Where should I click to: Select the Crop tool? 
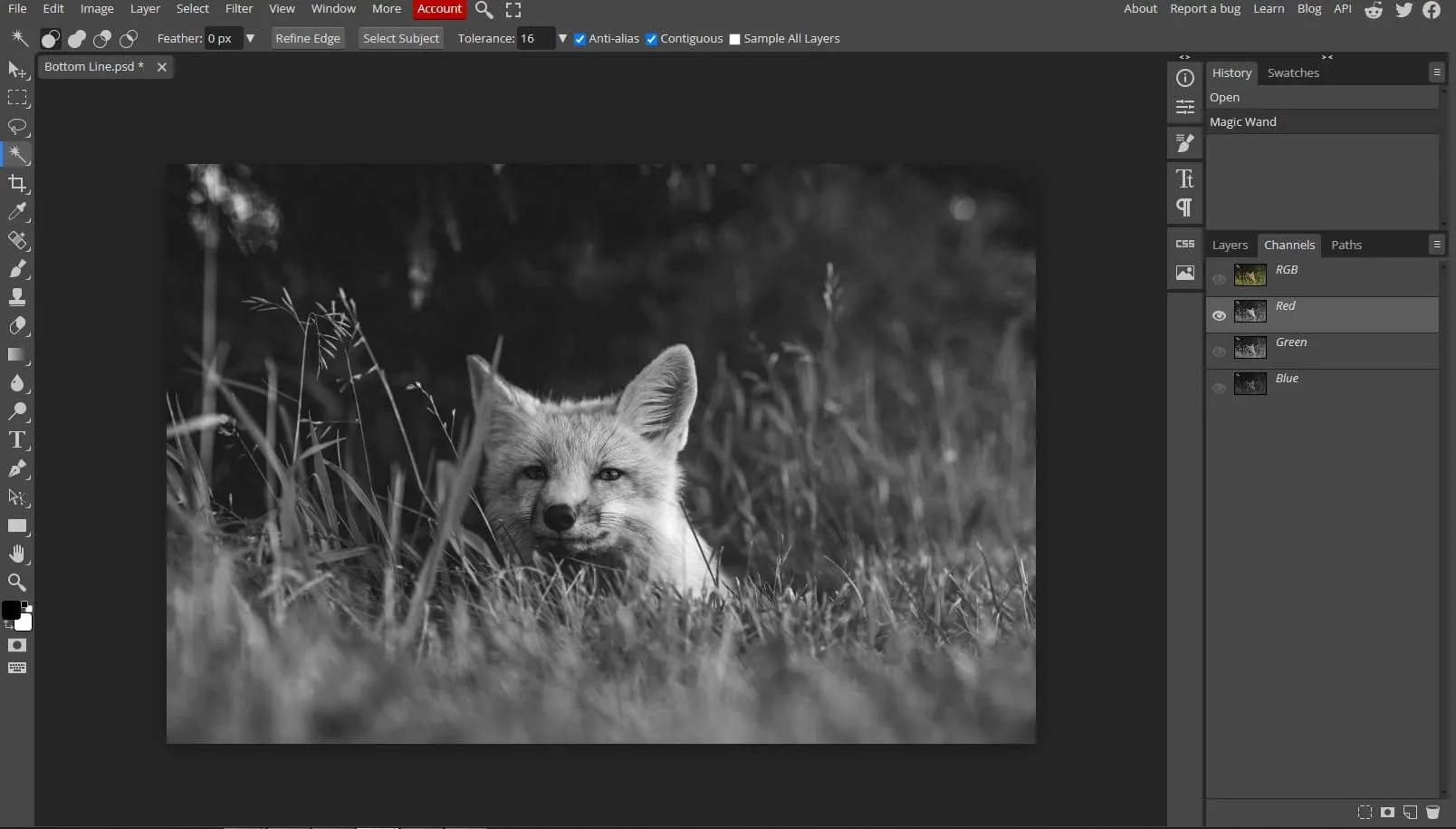pyautogui.click(x=17, y=184)
